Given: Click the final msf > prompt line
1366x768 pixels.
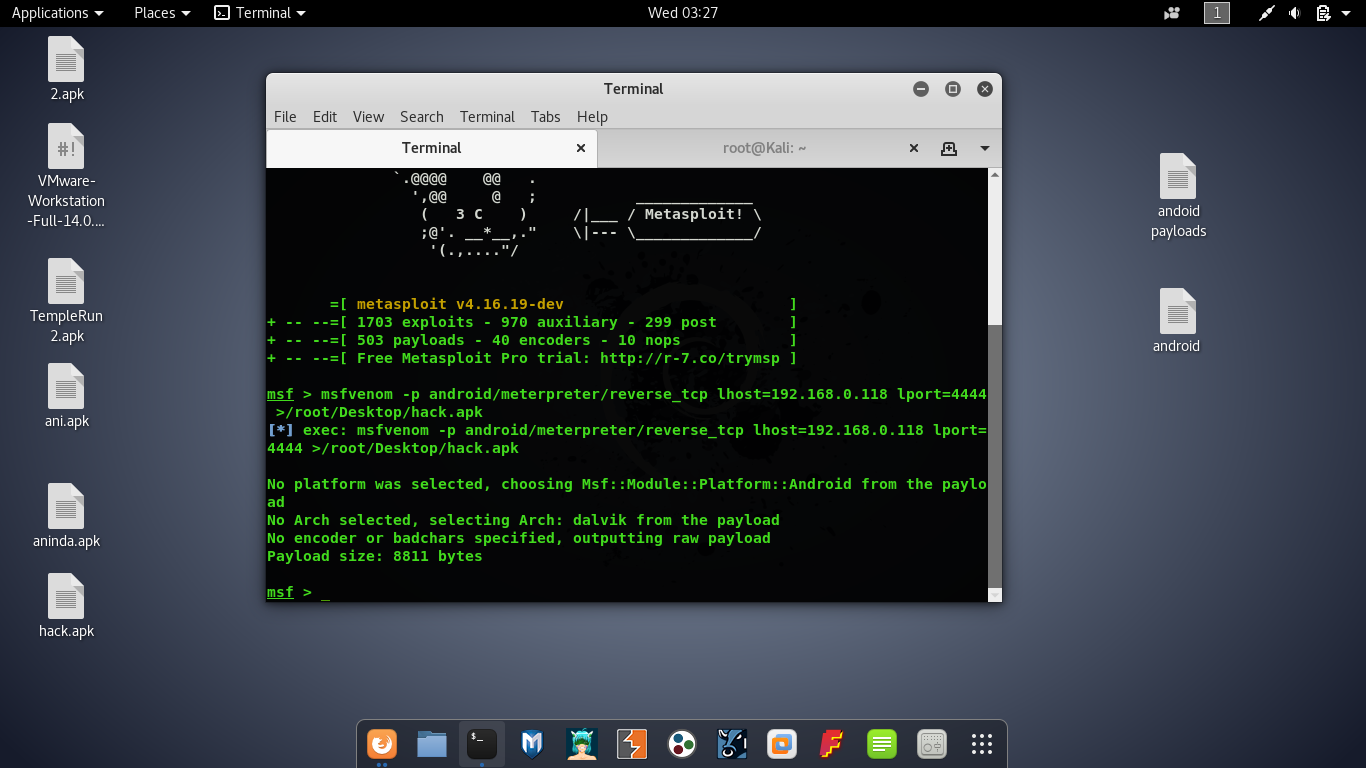Looking at the screenshot, I should point(298,592).
